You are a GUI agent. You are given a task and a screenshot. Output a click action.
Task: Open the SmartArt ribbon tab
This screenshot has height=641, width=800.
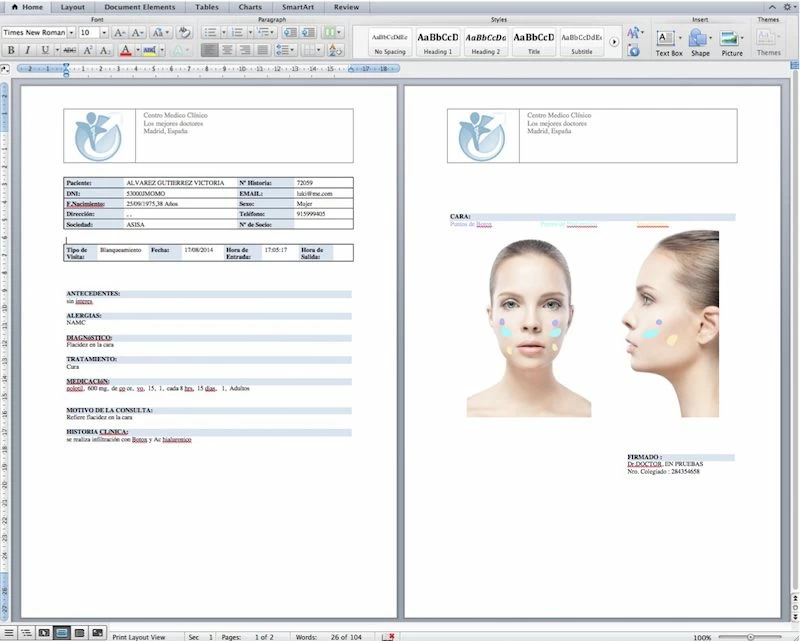pyautogui.click(x=297, y=7)
